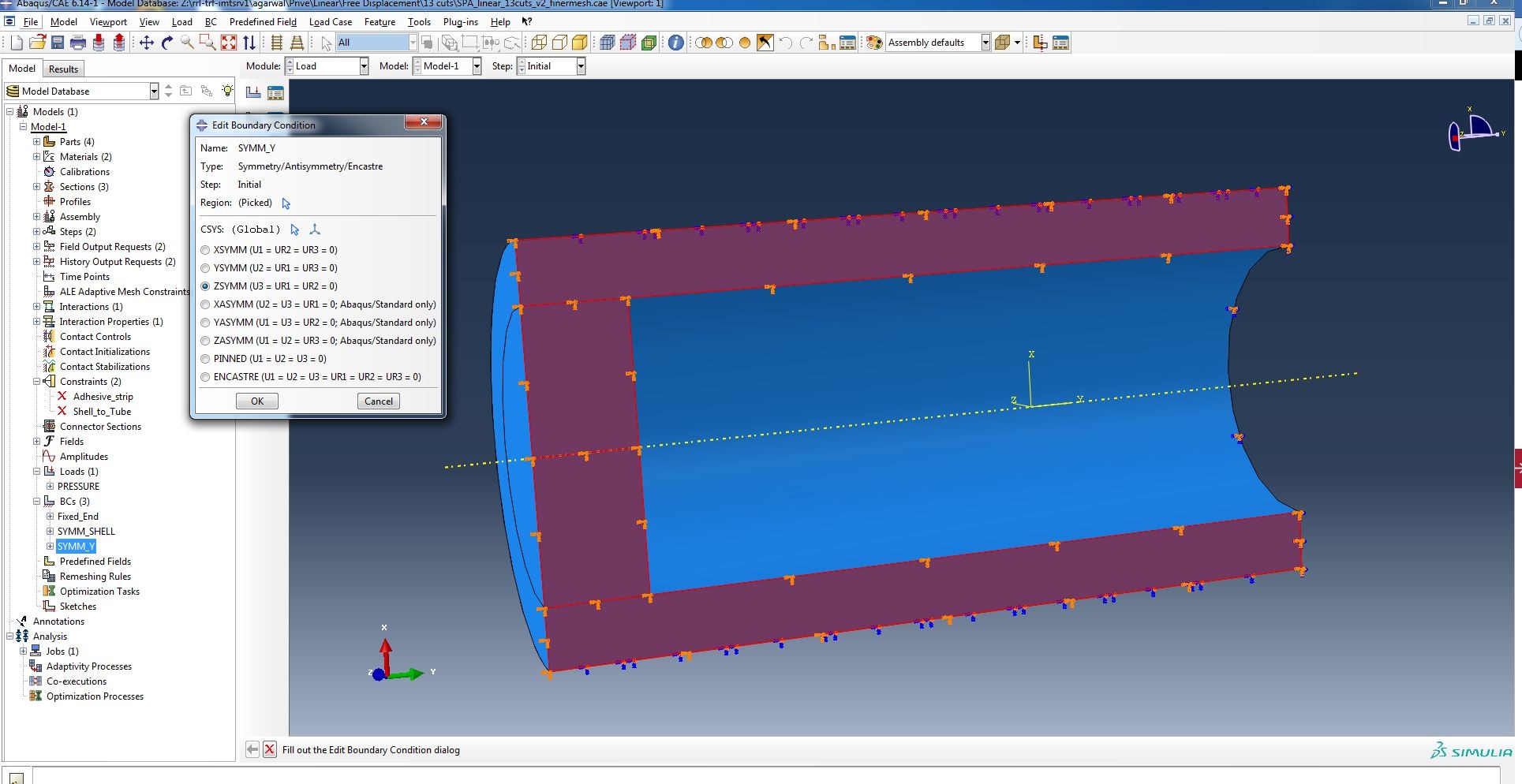Select the Adhesive_strip constraint

click(103, 397)
